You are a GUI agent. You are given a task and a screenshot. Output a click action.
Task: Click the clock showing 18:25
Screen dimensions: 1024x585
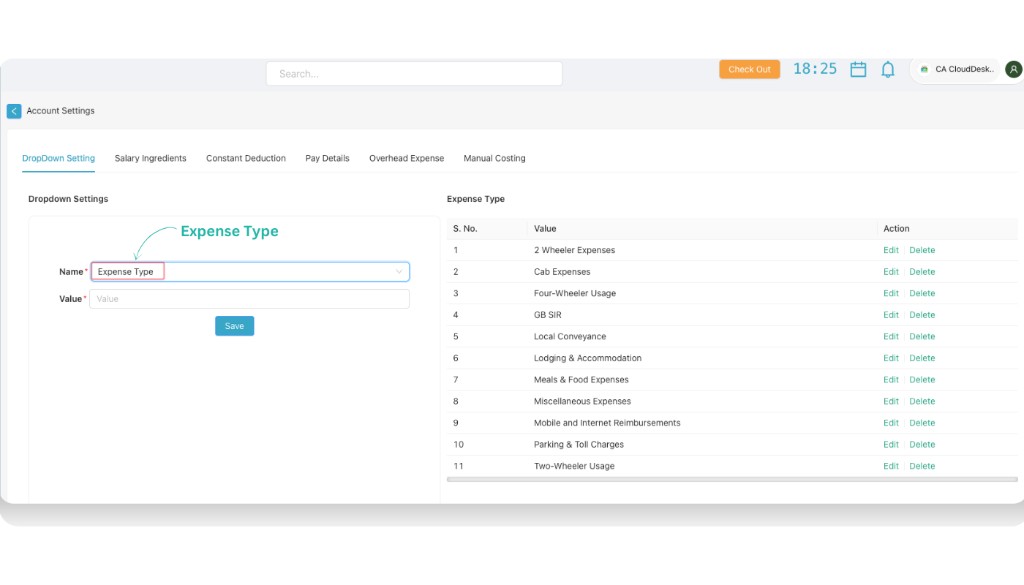tap(815, 69)
